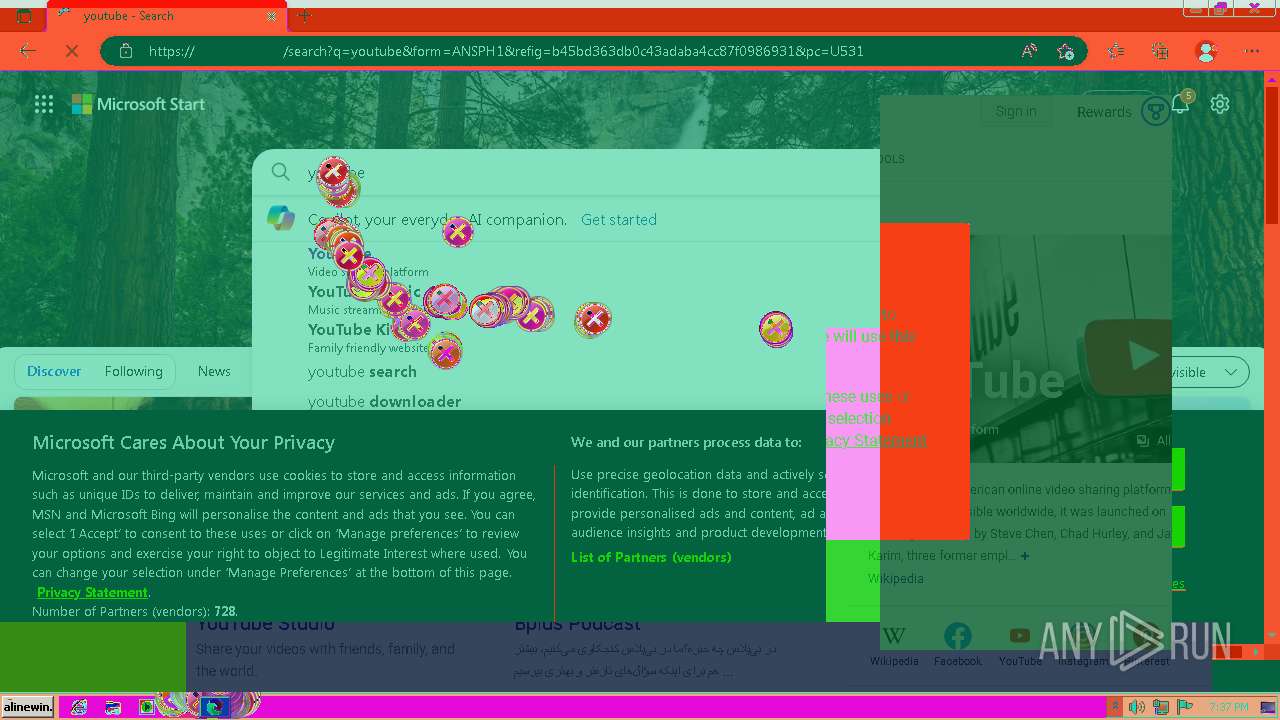Open File Explorer from taskbar
1280x720 pixels.
coord(113,707)
